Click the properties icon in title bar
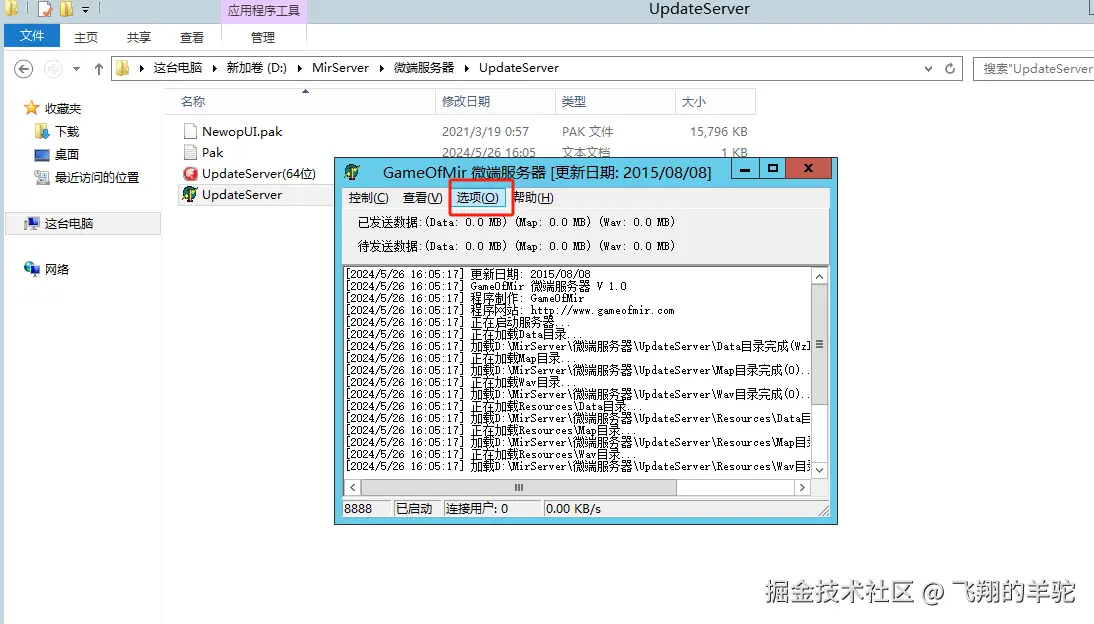This screenshot has height=624, width=1094. pos(45,9)
